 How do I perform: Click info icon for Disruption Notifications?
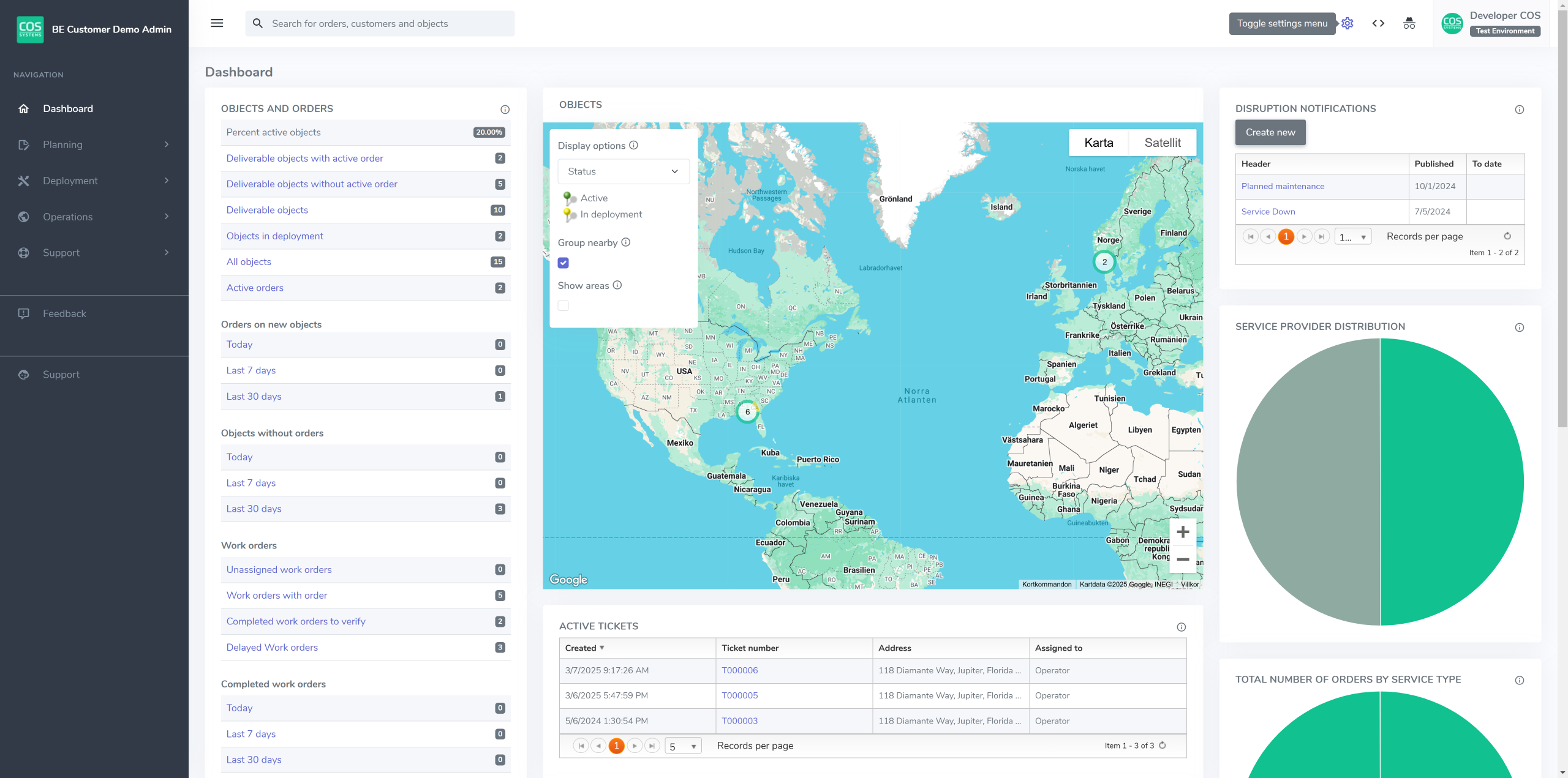pyautogui.click(x=1519, y=110)
